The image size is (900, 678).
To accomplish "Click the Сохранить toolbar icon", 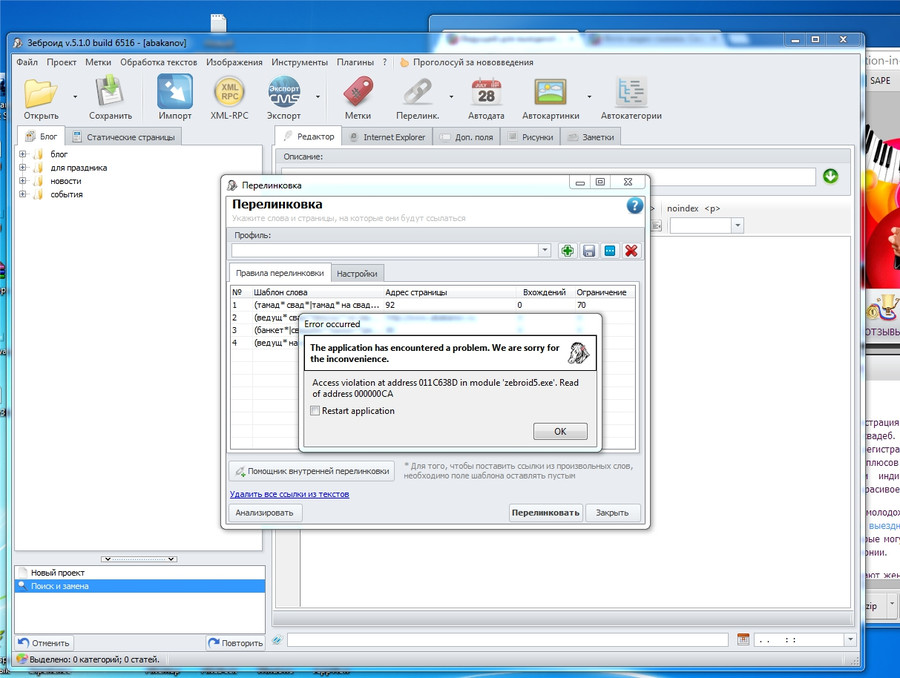I will [x=110, y=92].
